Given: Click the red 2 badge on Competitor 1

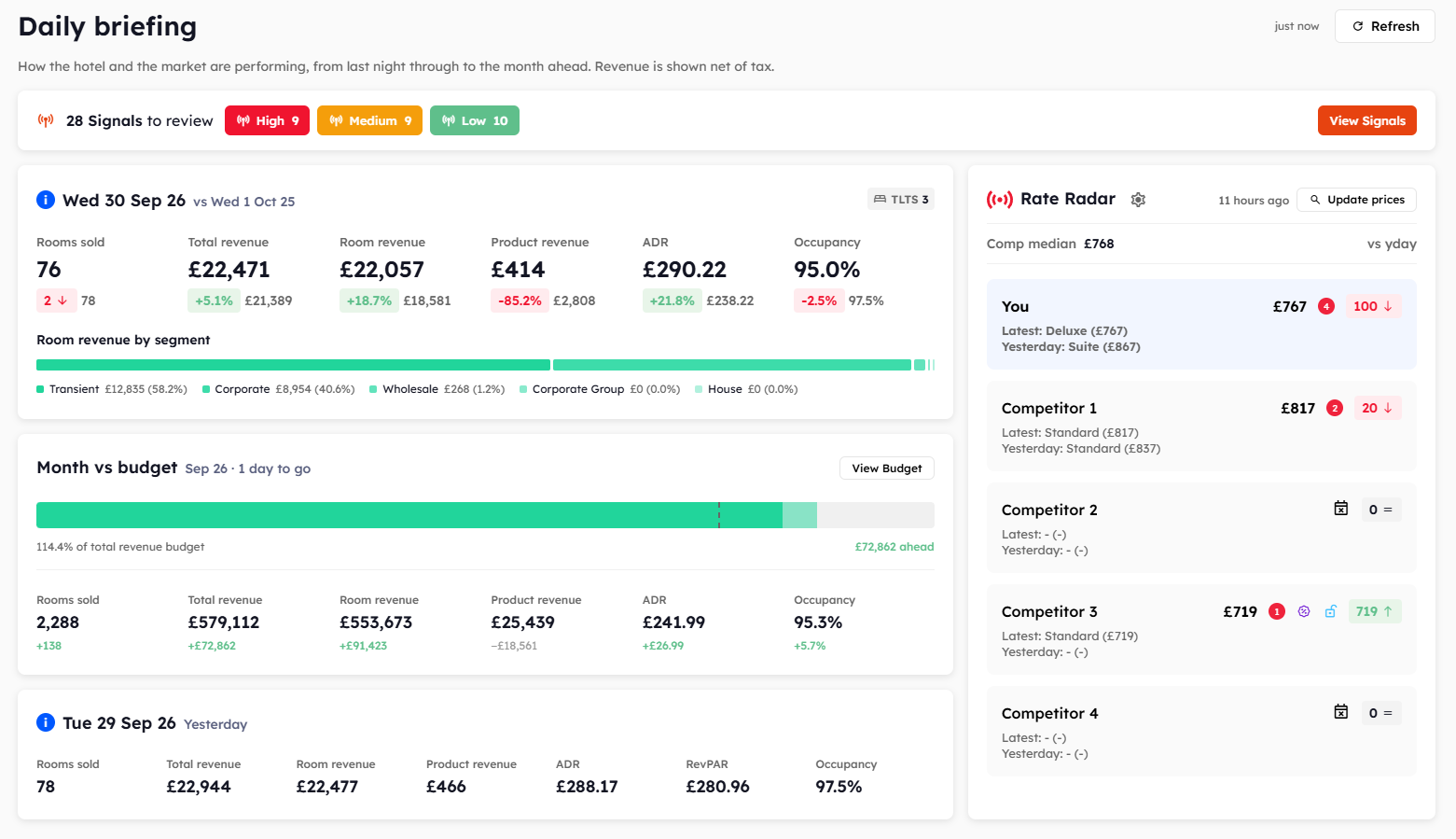Looking at the screenshot, I should click(x=1335, y=408).
